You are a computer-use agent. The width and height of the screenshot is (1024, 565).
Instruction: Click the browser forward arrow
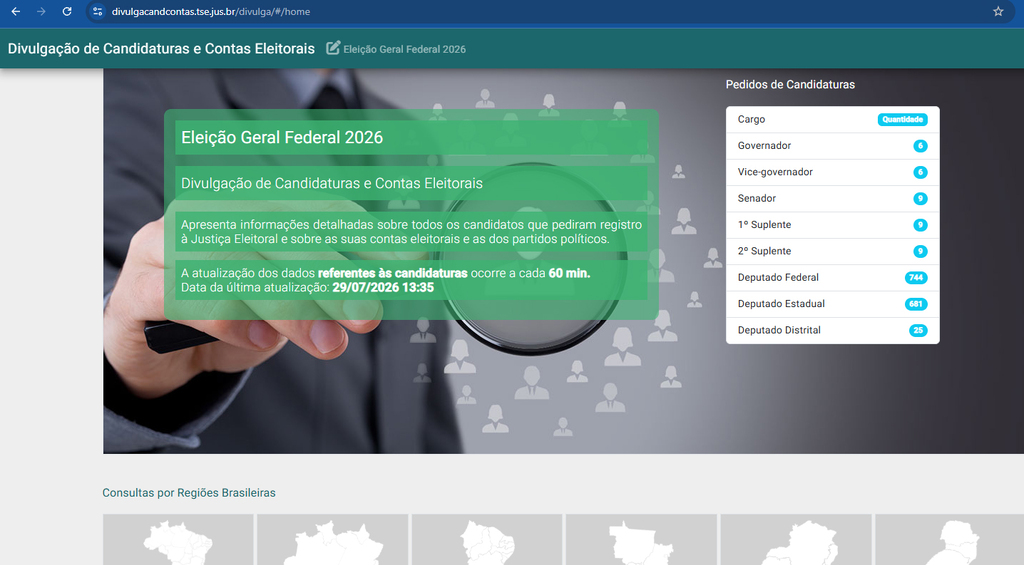[41, 12]
